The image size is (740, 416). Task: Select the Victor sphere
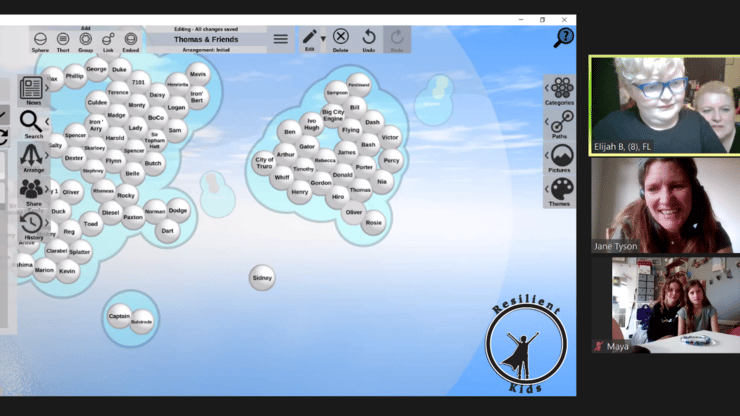(390, 137)
